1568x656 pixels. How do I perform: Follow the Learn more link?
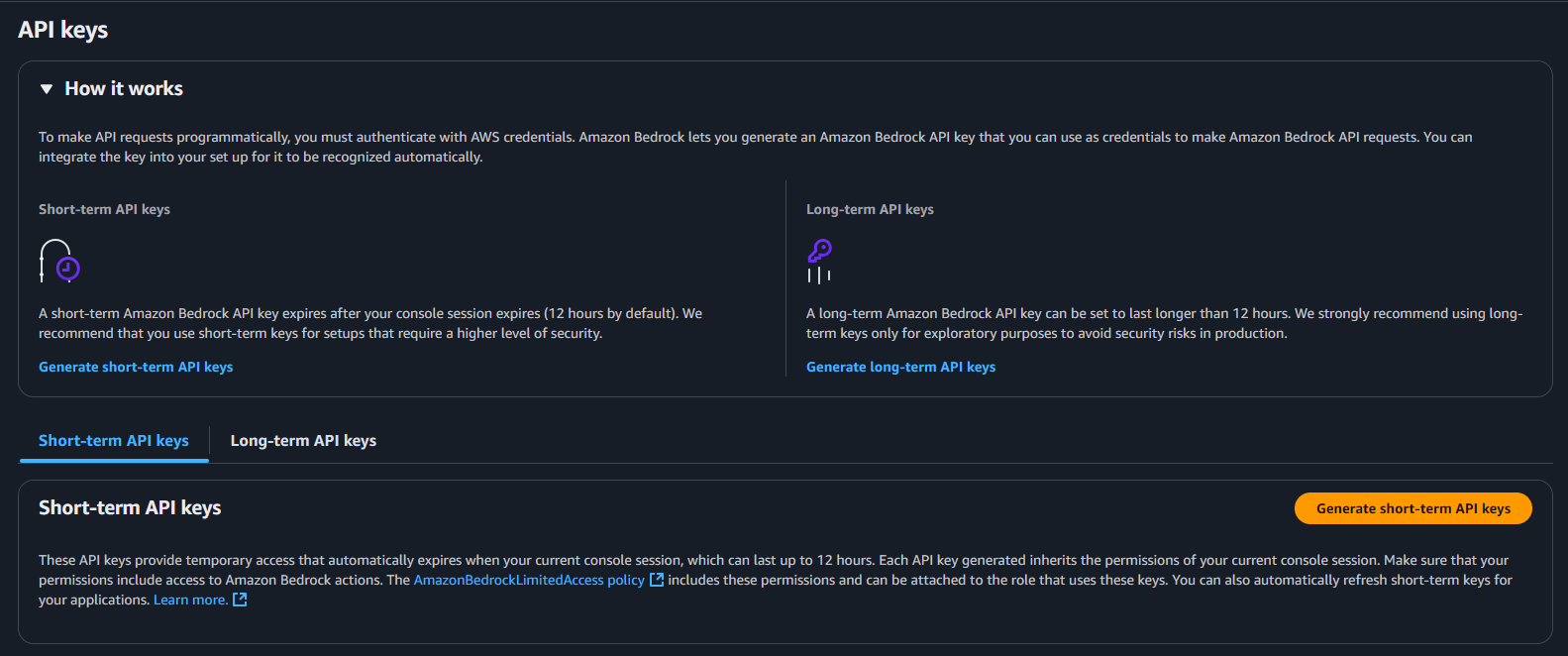pyautogui.click(x=190, y=600)
